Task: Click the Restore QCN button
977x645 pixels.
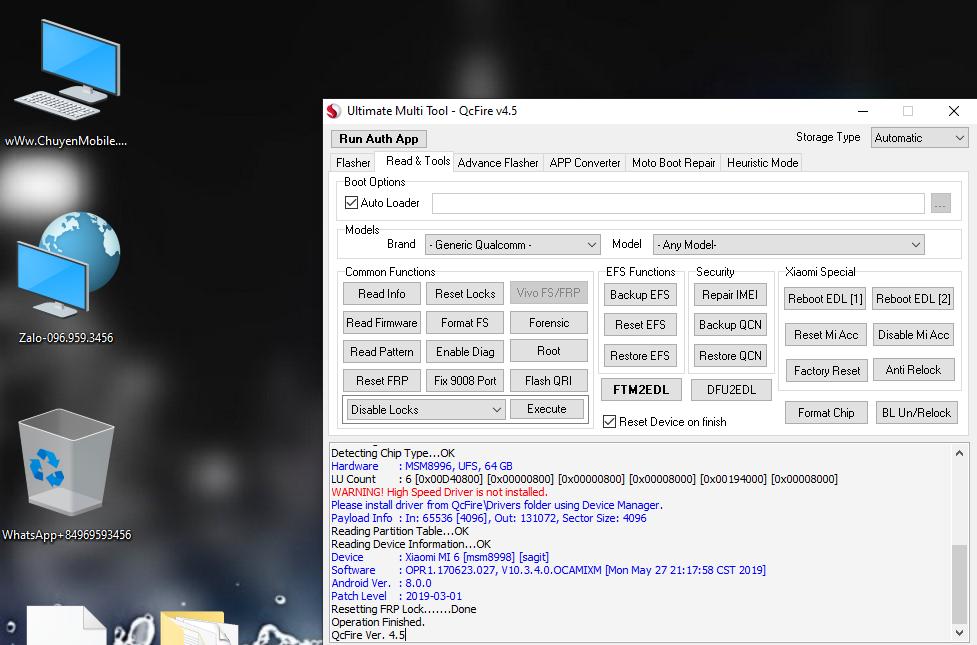Action: coord(730,356)
